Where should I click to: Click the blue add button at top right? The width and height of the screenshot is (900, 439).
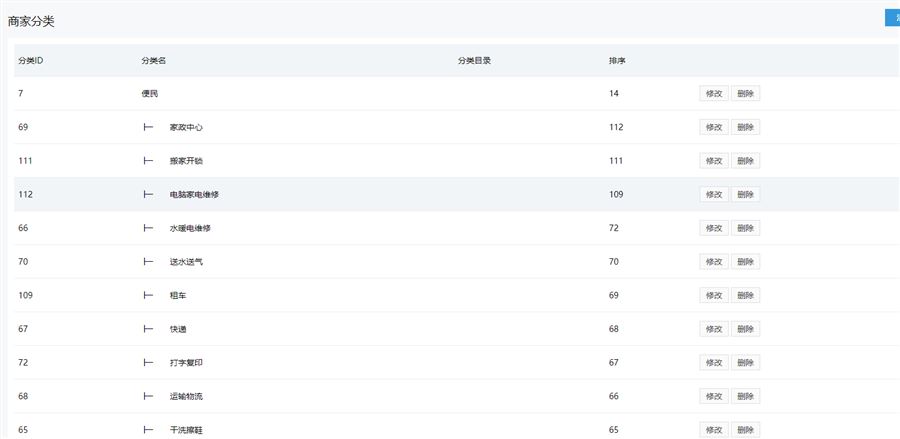[x=892, y=18]
